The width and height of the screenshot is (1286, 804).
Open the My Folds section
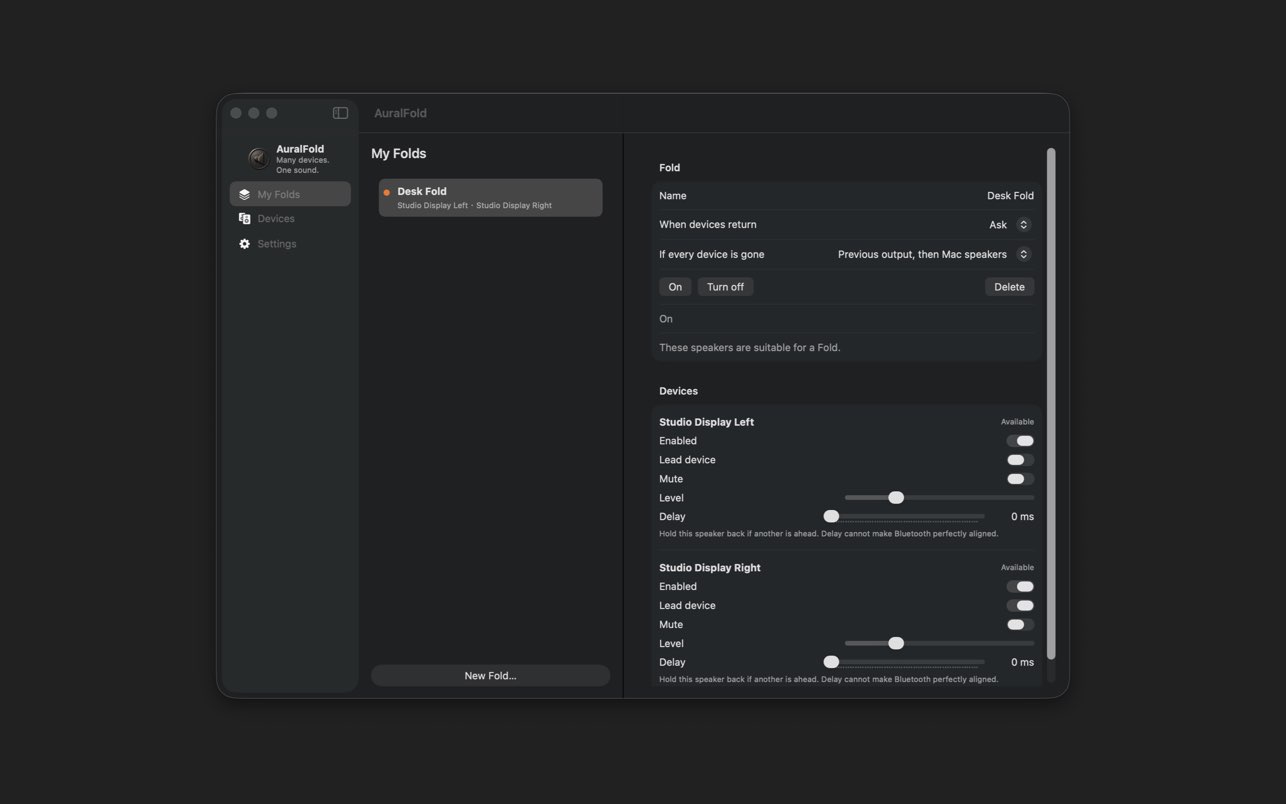pos(290,194)
